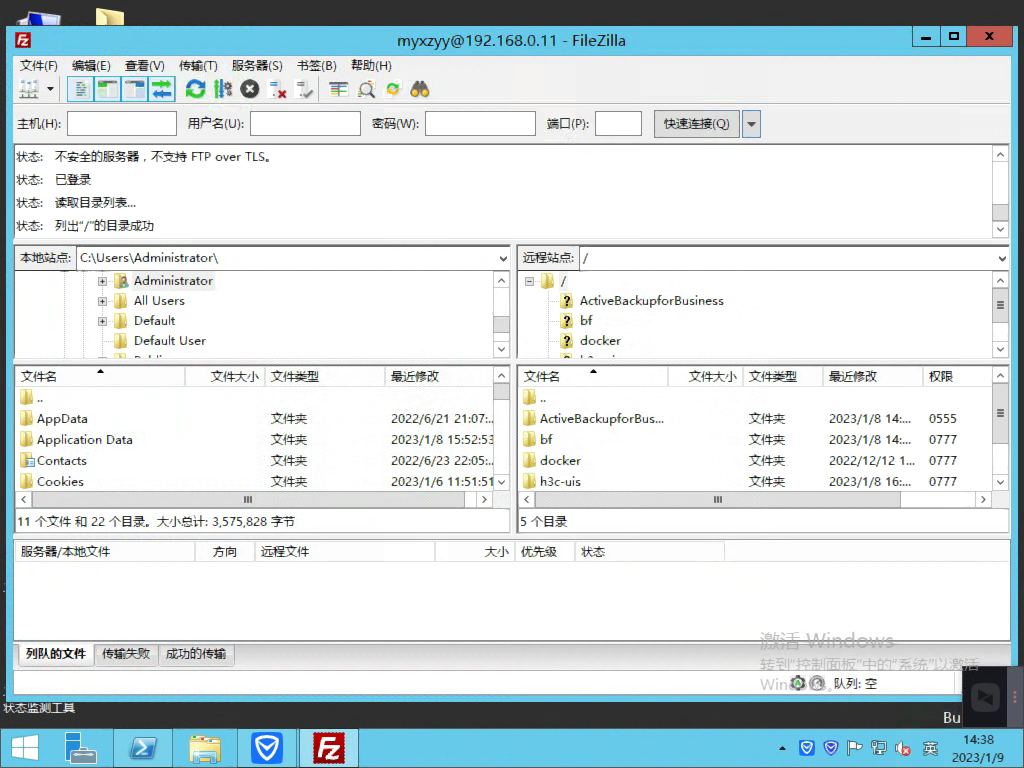The width and height of the screenshot is (1024, 768).
Task: Toggle transfer queue display icon
Action: click(162, 89)
